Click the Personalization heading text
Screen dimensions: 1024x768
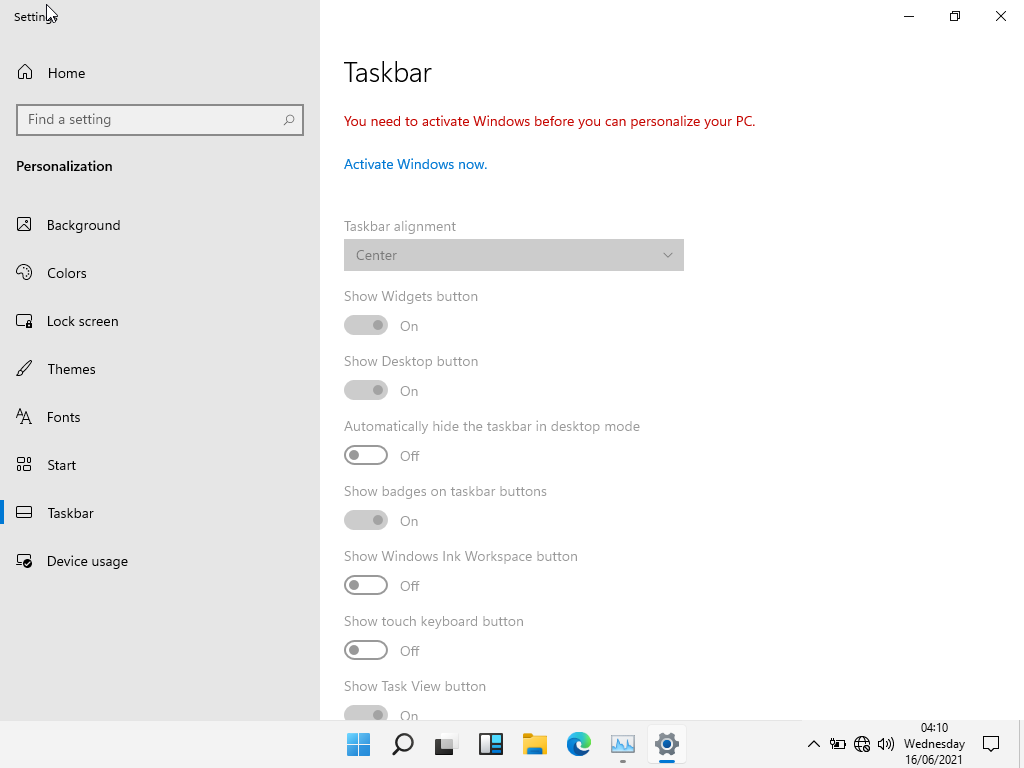coord(64,166)
